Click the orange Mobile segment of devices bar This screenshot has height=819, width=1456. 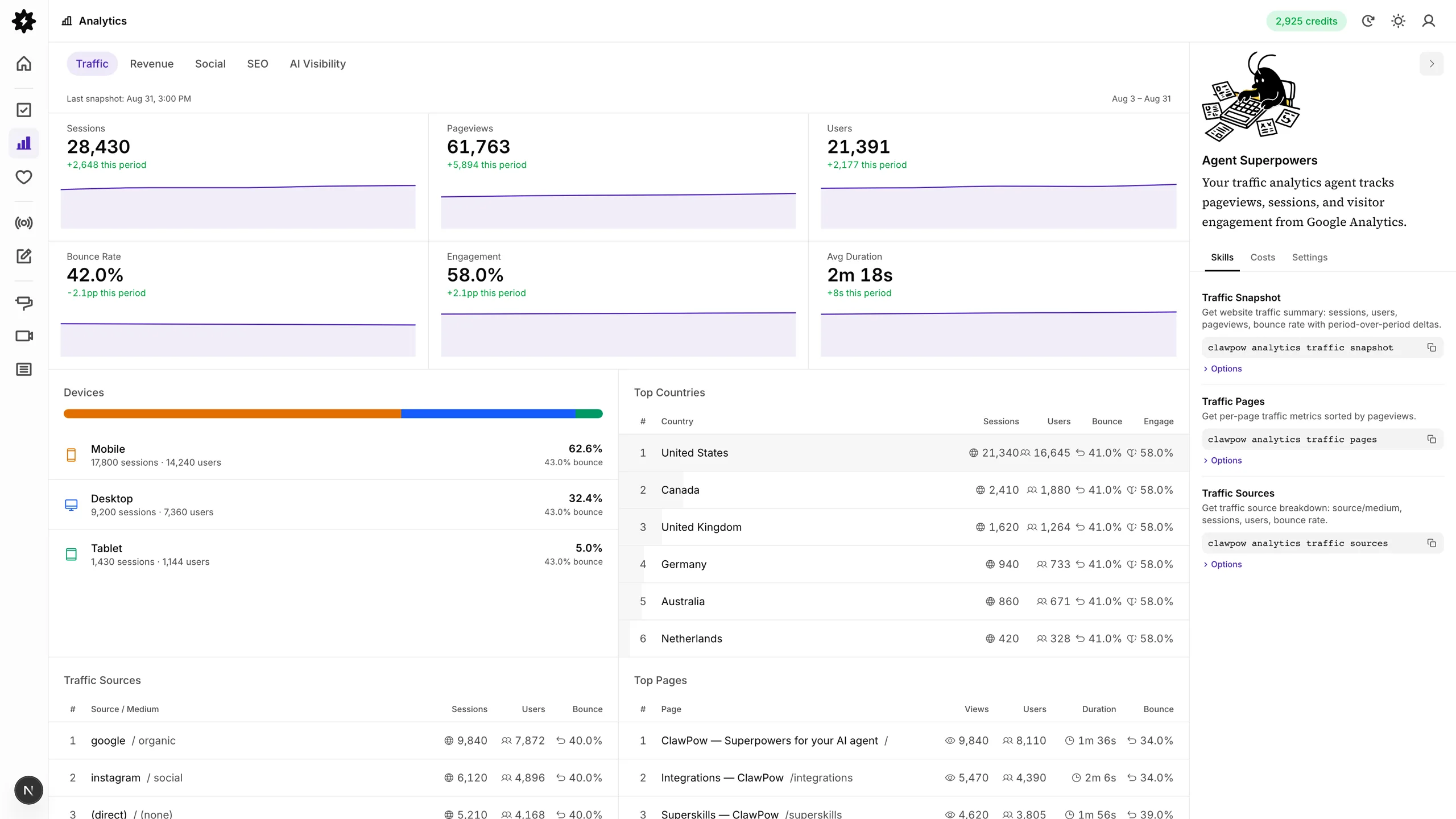click(232, 413)
